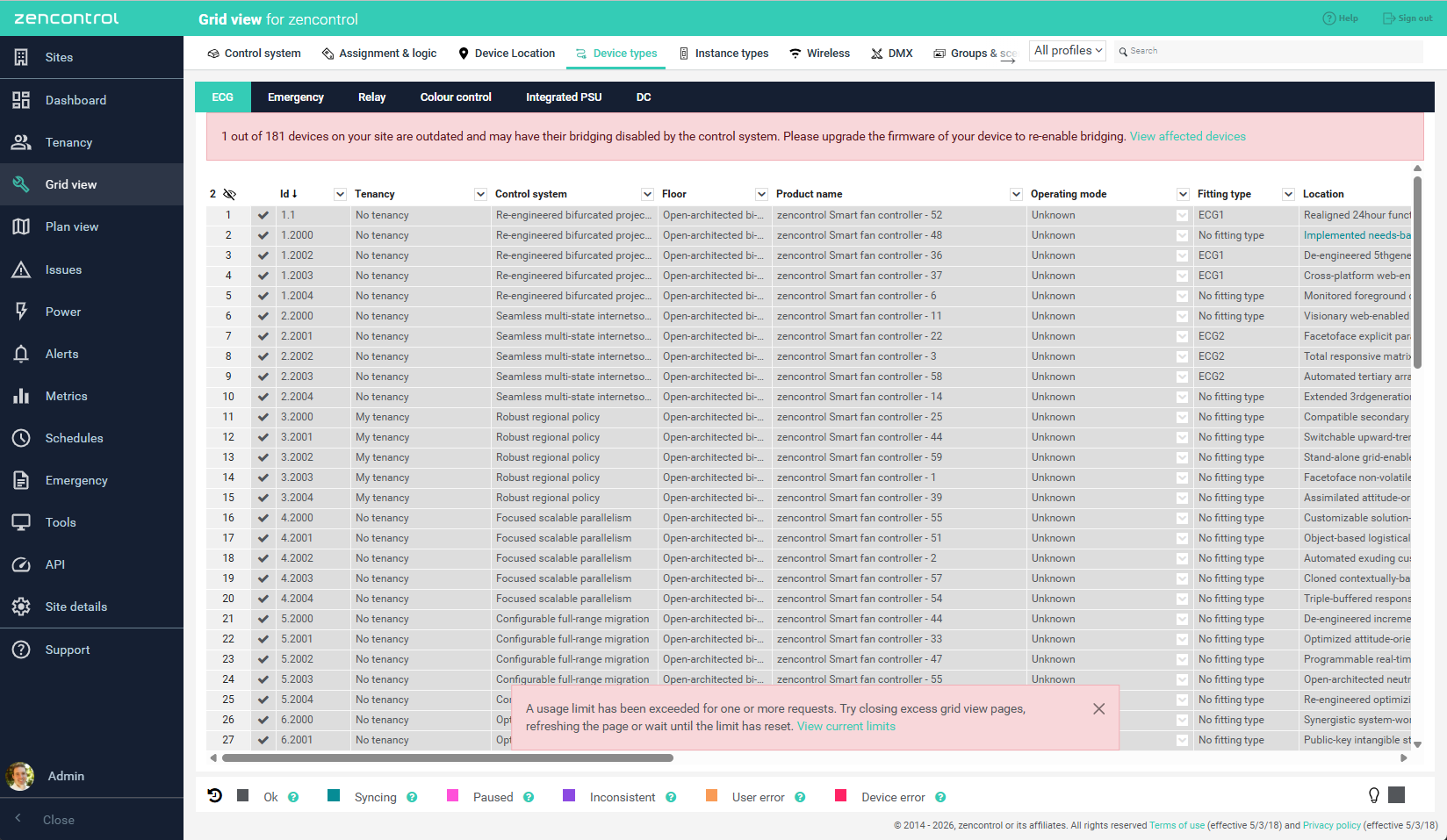Open Fitting type column filter dropdown

coord(1289,194)
